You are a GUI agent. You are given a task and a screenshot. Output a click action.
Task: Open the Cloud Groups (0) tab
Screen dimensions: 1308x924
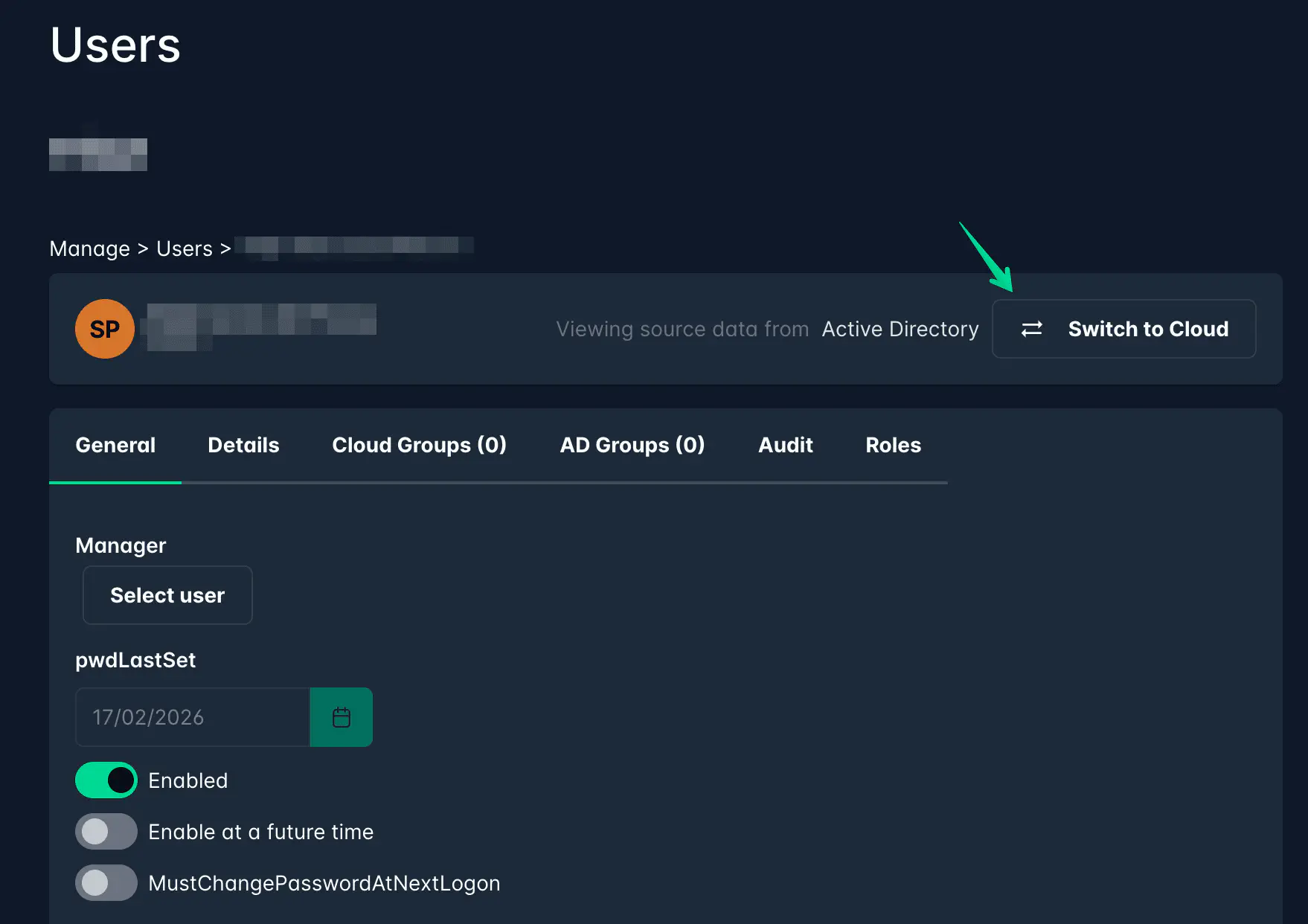pos(419,445)
